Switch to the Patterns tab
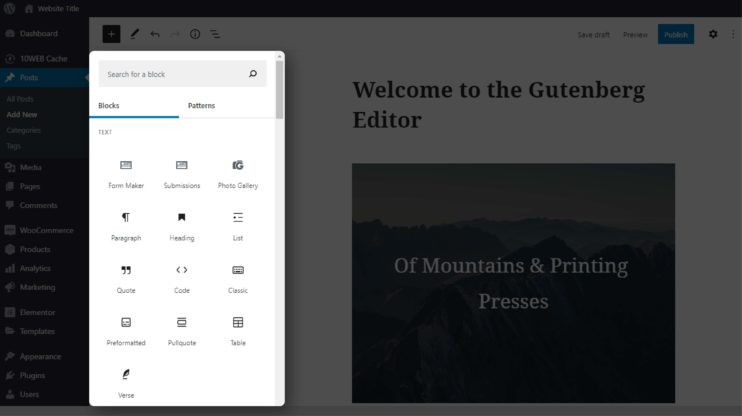The height and width of the screenshot is (416, 742). [201, 106]
